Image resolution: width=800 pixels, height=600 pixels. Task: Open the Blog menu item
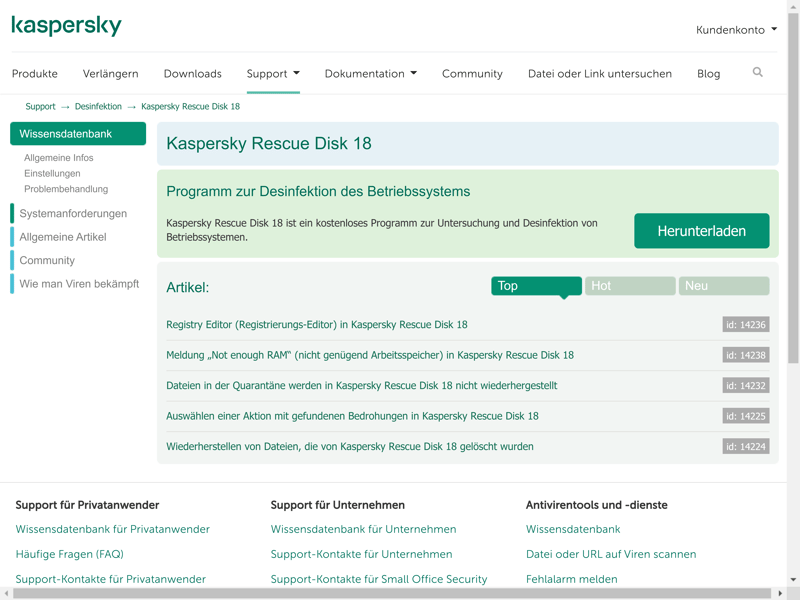(709, 73)
